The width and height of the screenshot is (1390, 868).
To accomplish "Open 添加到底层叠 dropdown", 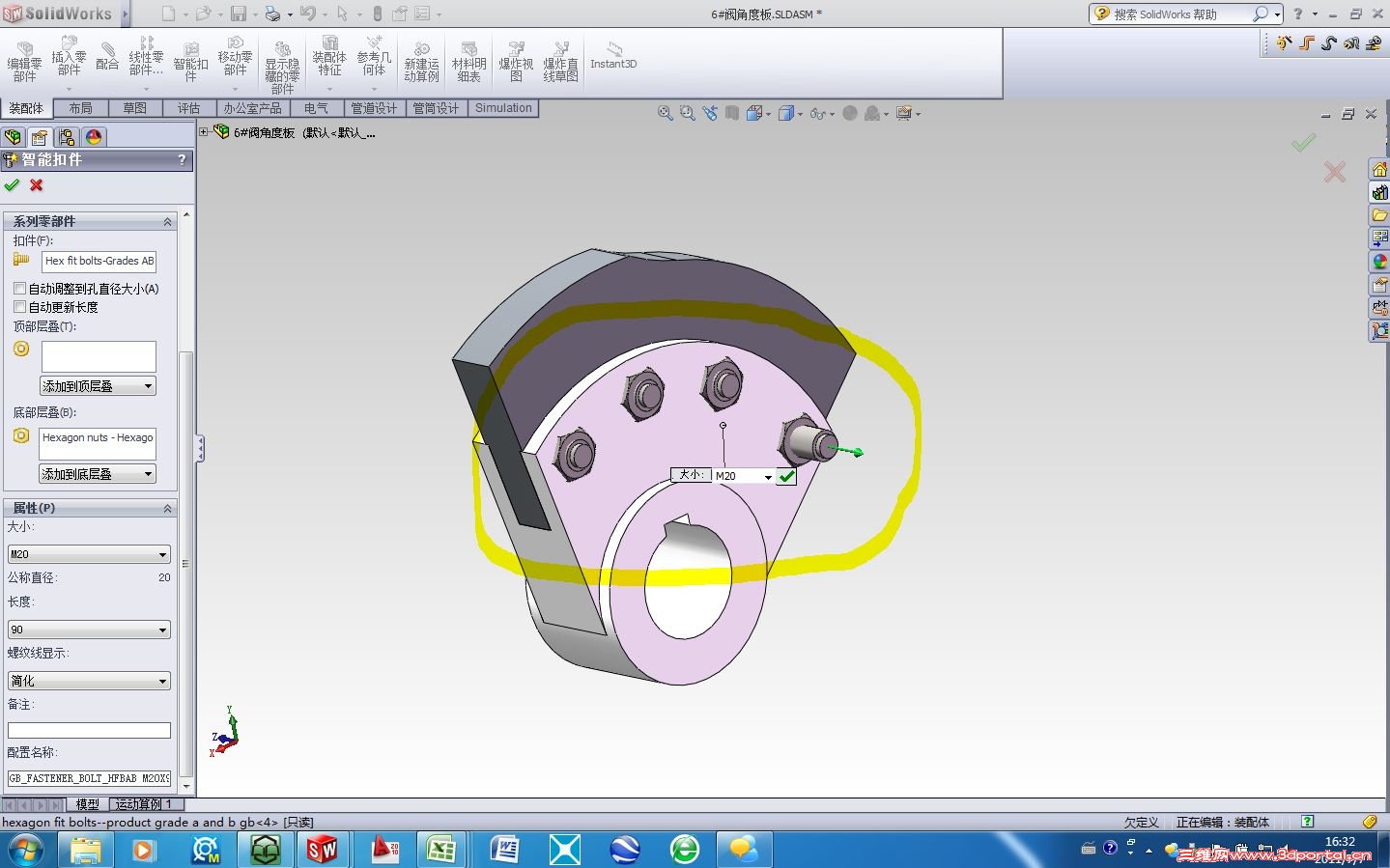I will click(x=98, y=474).
